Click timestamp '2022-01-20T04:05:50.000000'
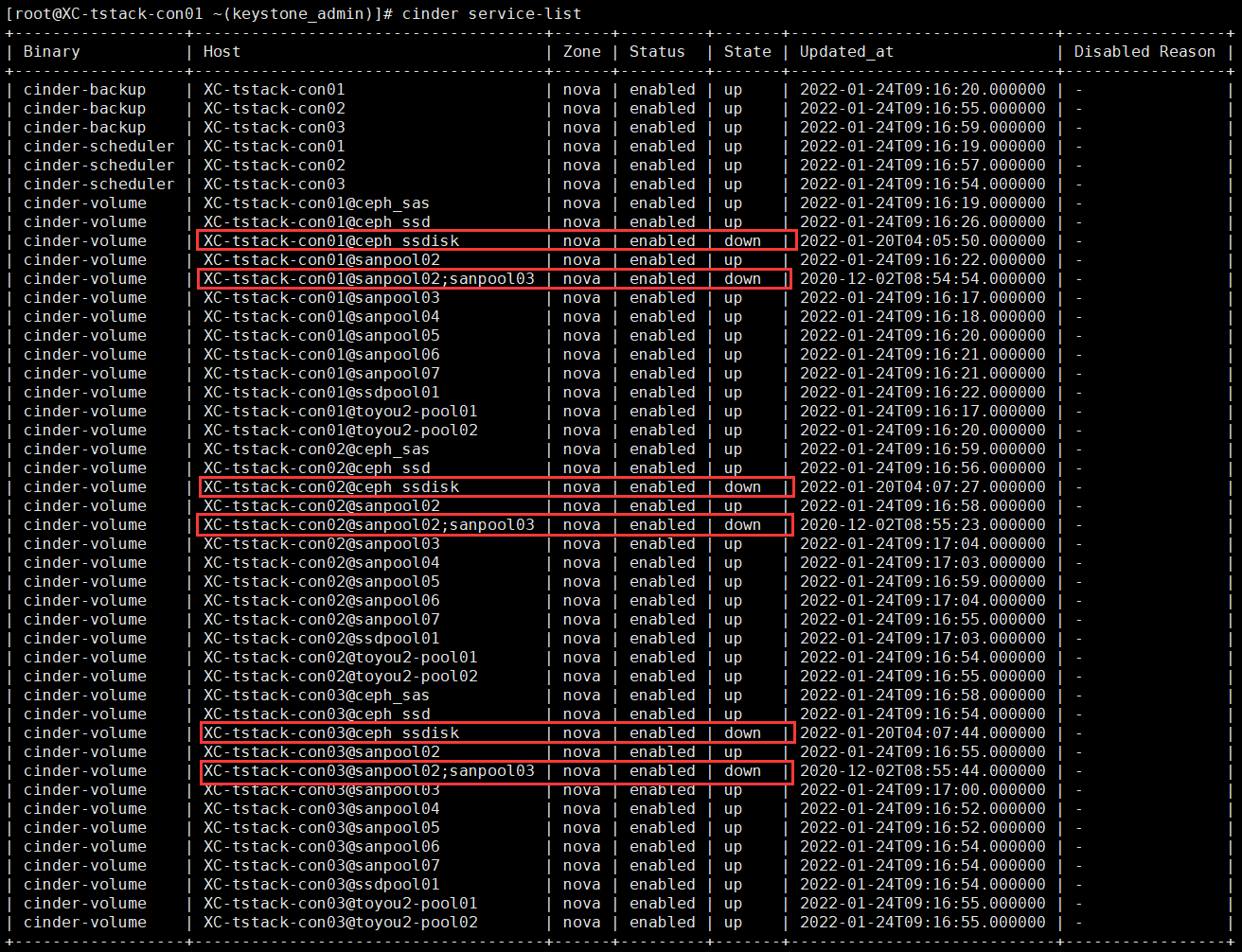1242x952 pixels. (x=922, y=241)
